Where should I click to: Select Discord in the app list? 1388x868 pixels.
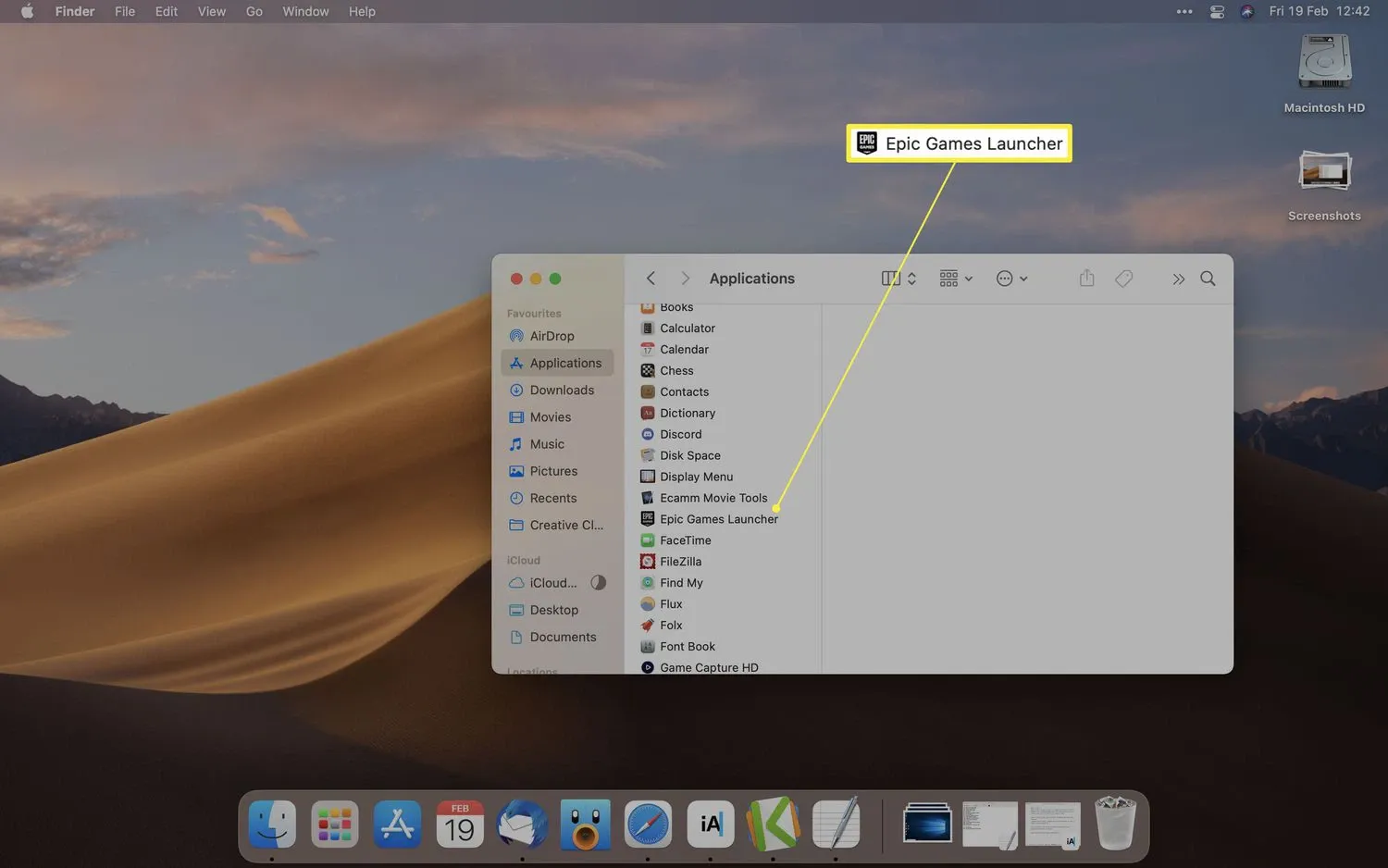click(671, 435)
